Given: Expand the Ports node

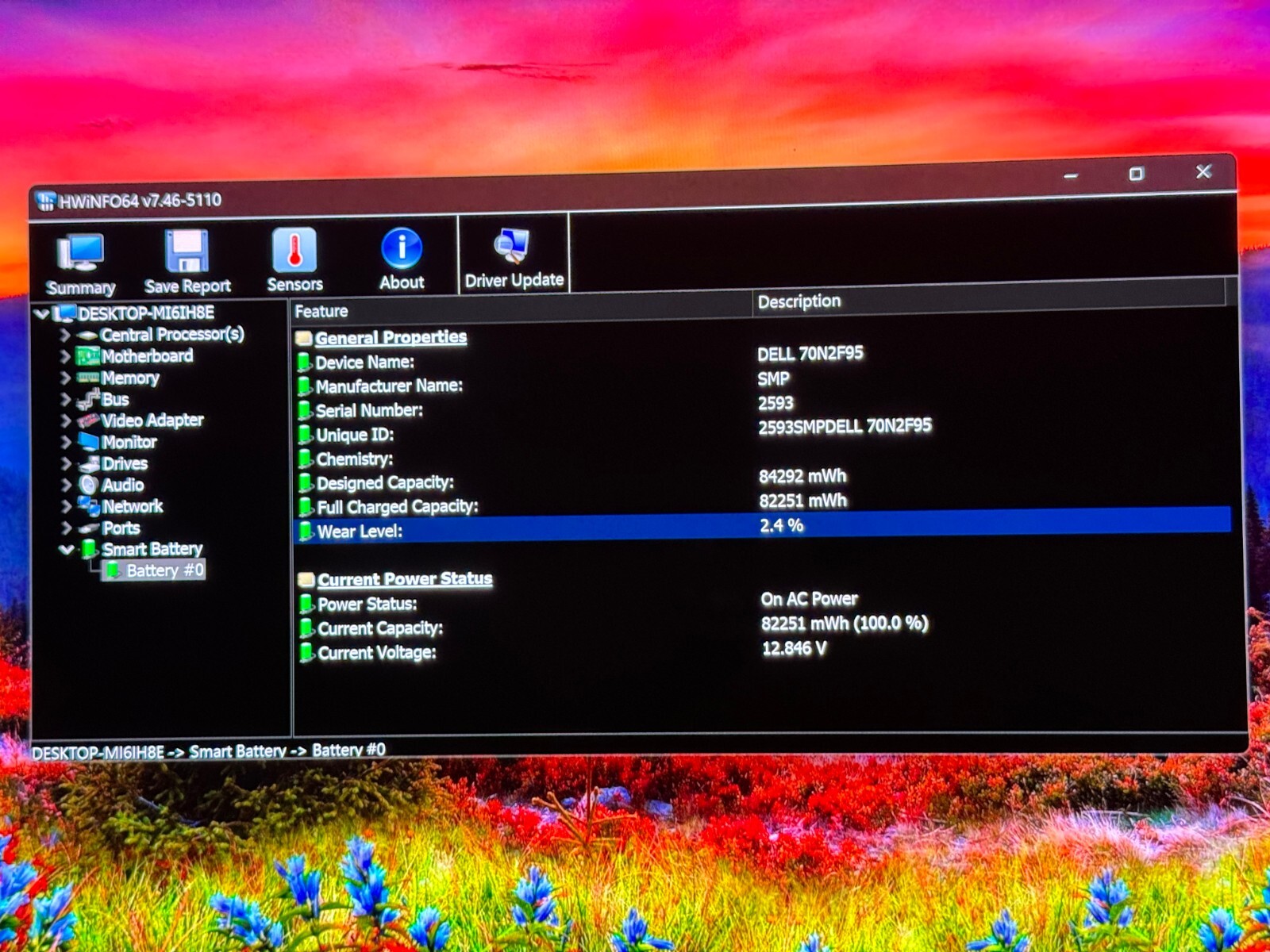Looking at the screenshot, I should (67, 528).
